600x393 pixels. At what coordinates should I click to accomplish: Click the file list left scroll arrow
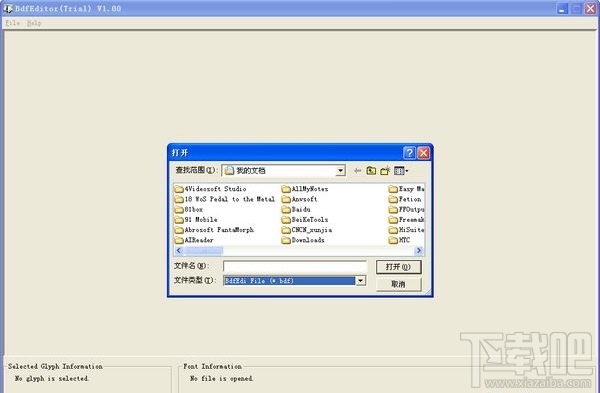[x=179, y=251]
